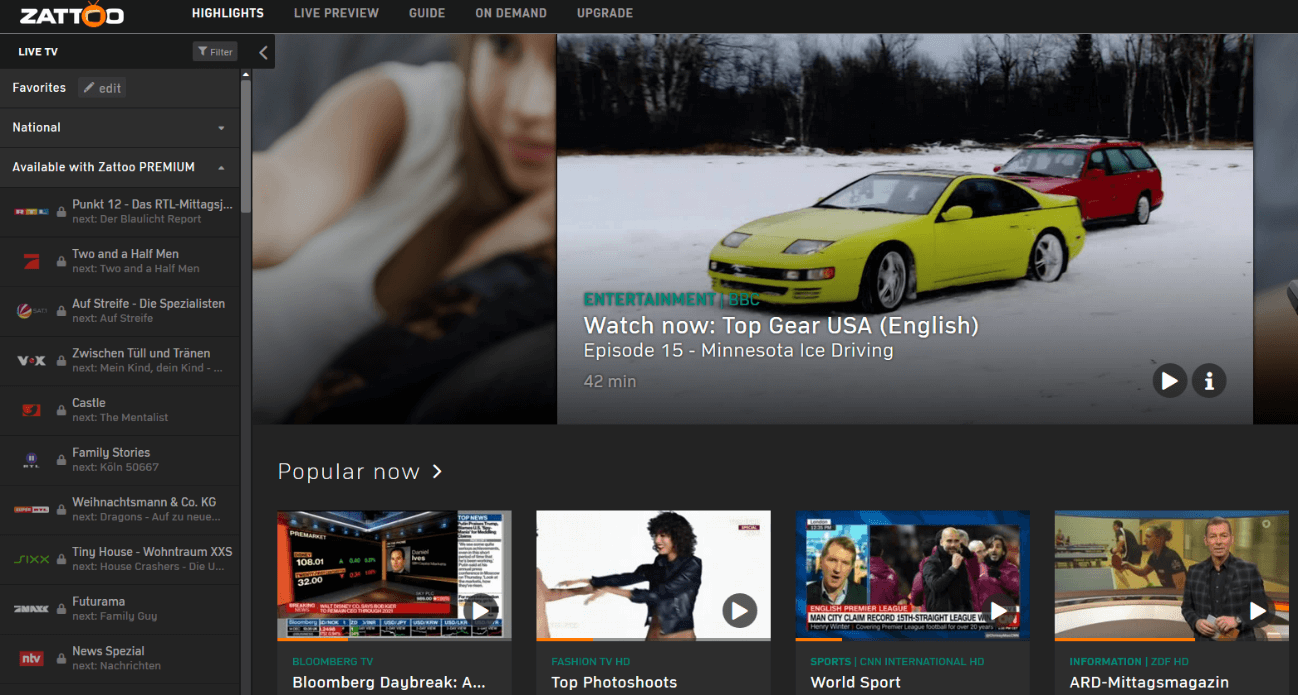1298x695 pixels.
Task: Open Futurama channel entry
Action: (120, 609)
